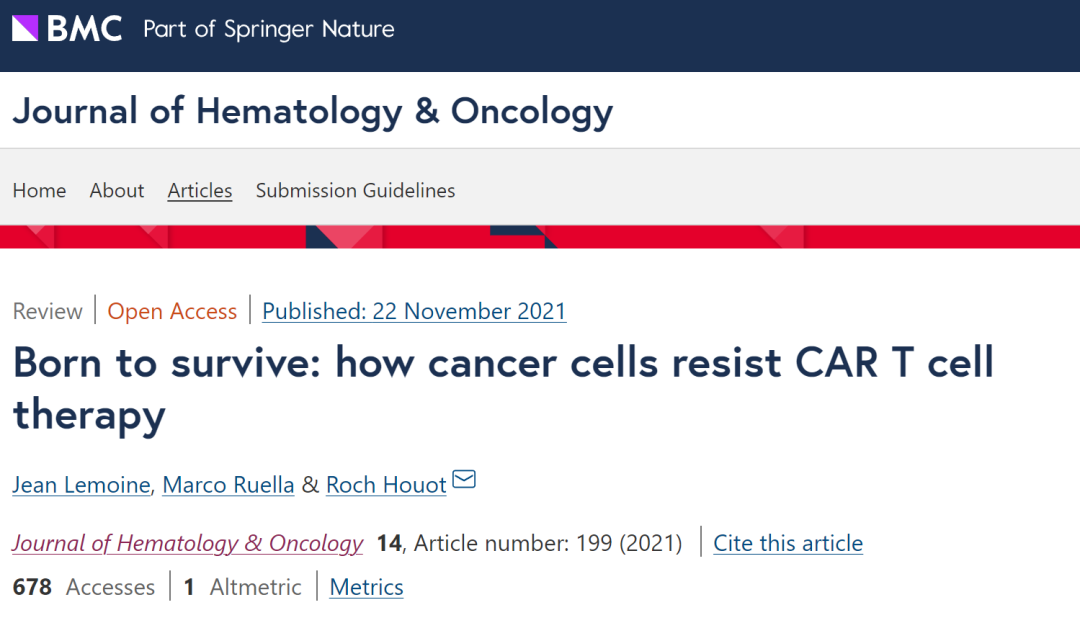The height and width of the screenshot is (623, 1080).
Task: Click the envelope icon beside Roch Houot
Action: click(464, 479)
